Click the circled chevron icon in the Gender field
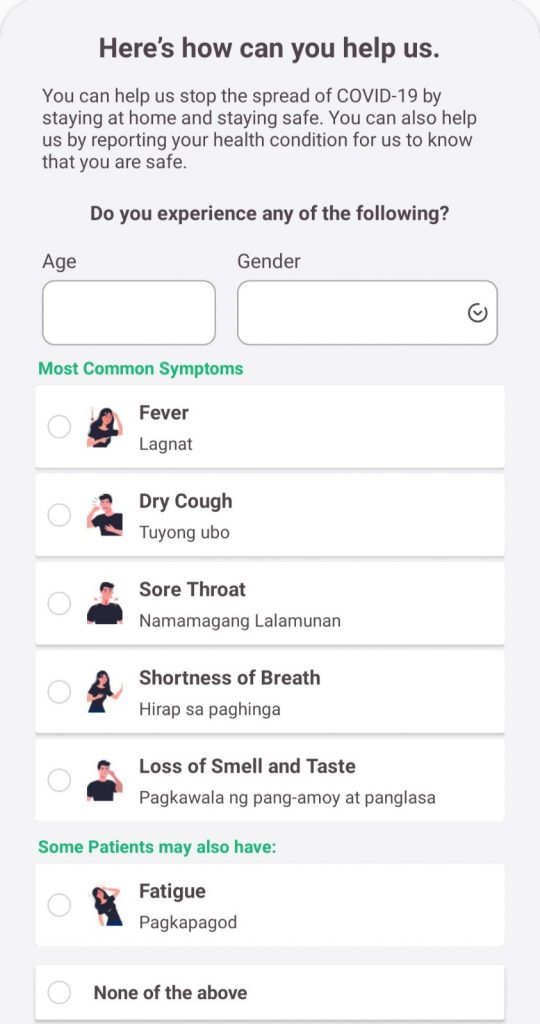The height and width of the screenshot is (1024, 540). point(477,313)
